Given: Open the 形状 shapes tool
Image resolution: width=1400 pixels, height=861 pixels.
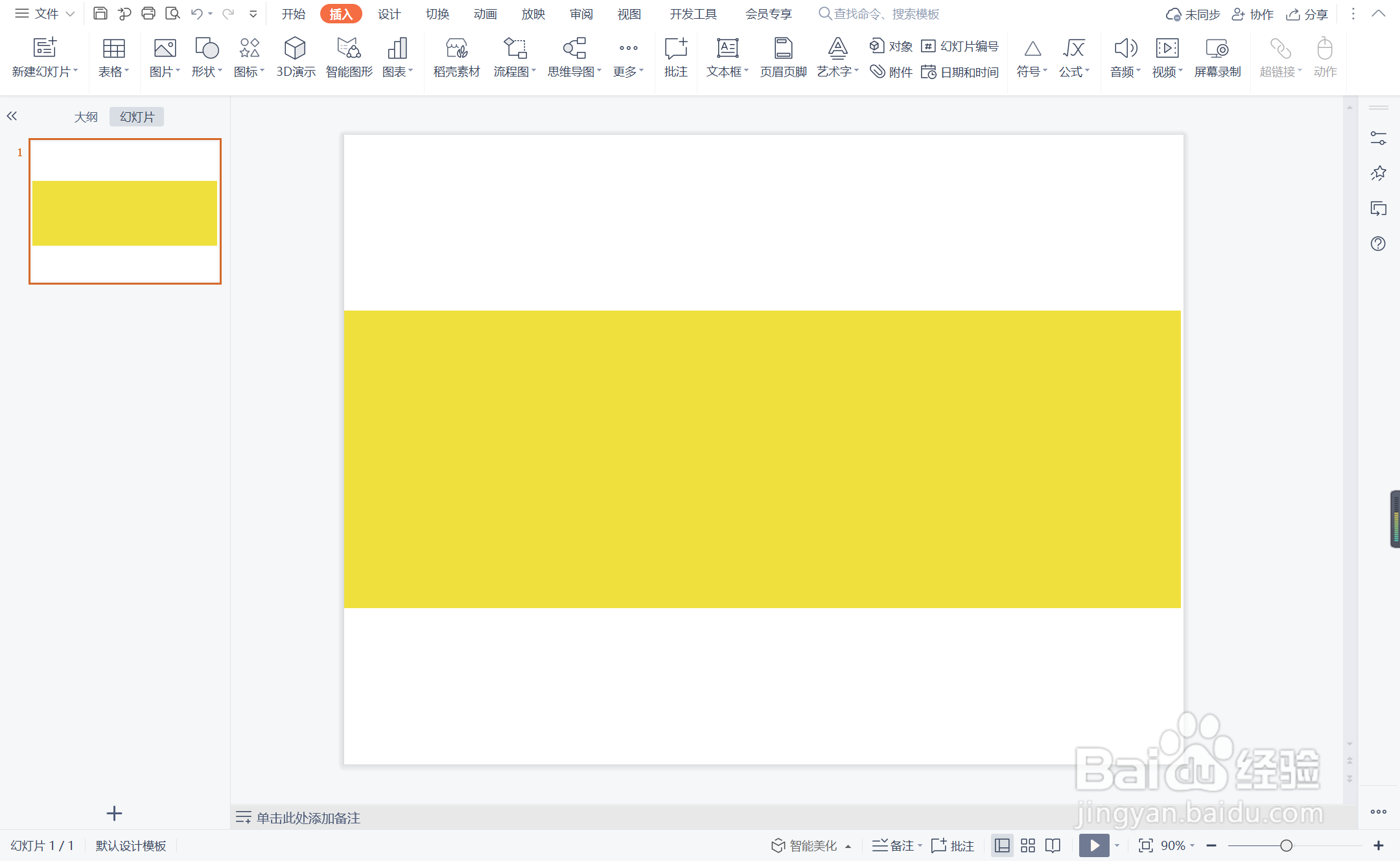Looking at the screenshot, I should coord(207,57).
